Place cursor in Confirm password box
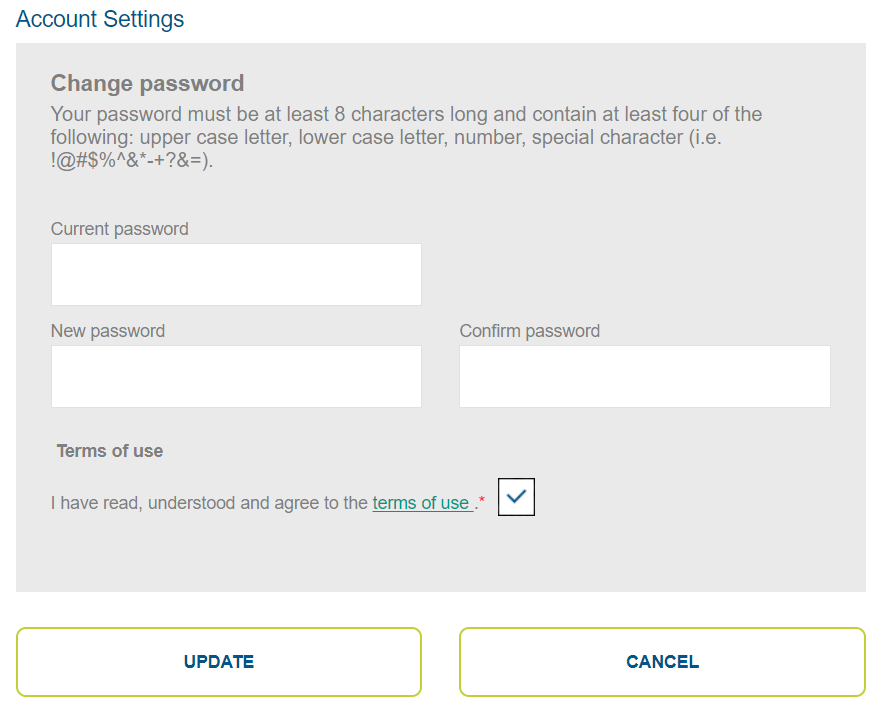The width and height of the screenshot is (886, 709). point(644,376)
